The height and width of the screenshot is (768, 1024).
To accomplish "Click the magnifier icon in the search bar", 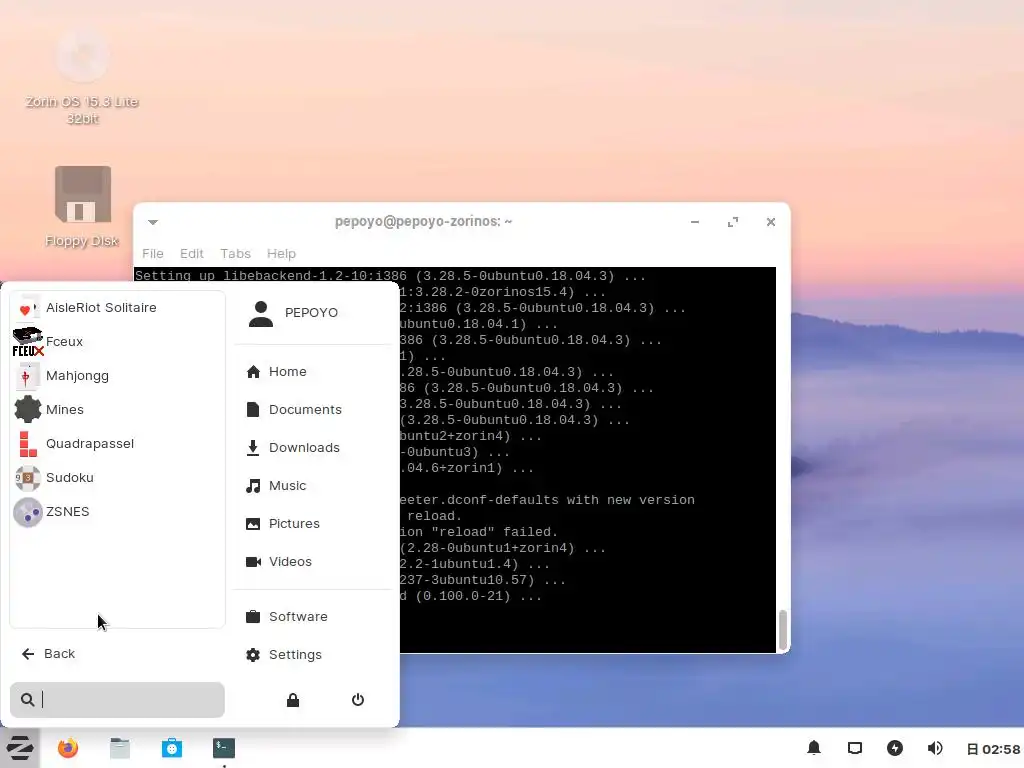I will [27, 700].
